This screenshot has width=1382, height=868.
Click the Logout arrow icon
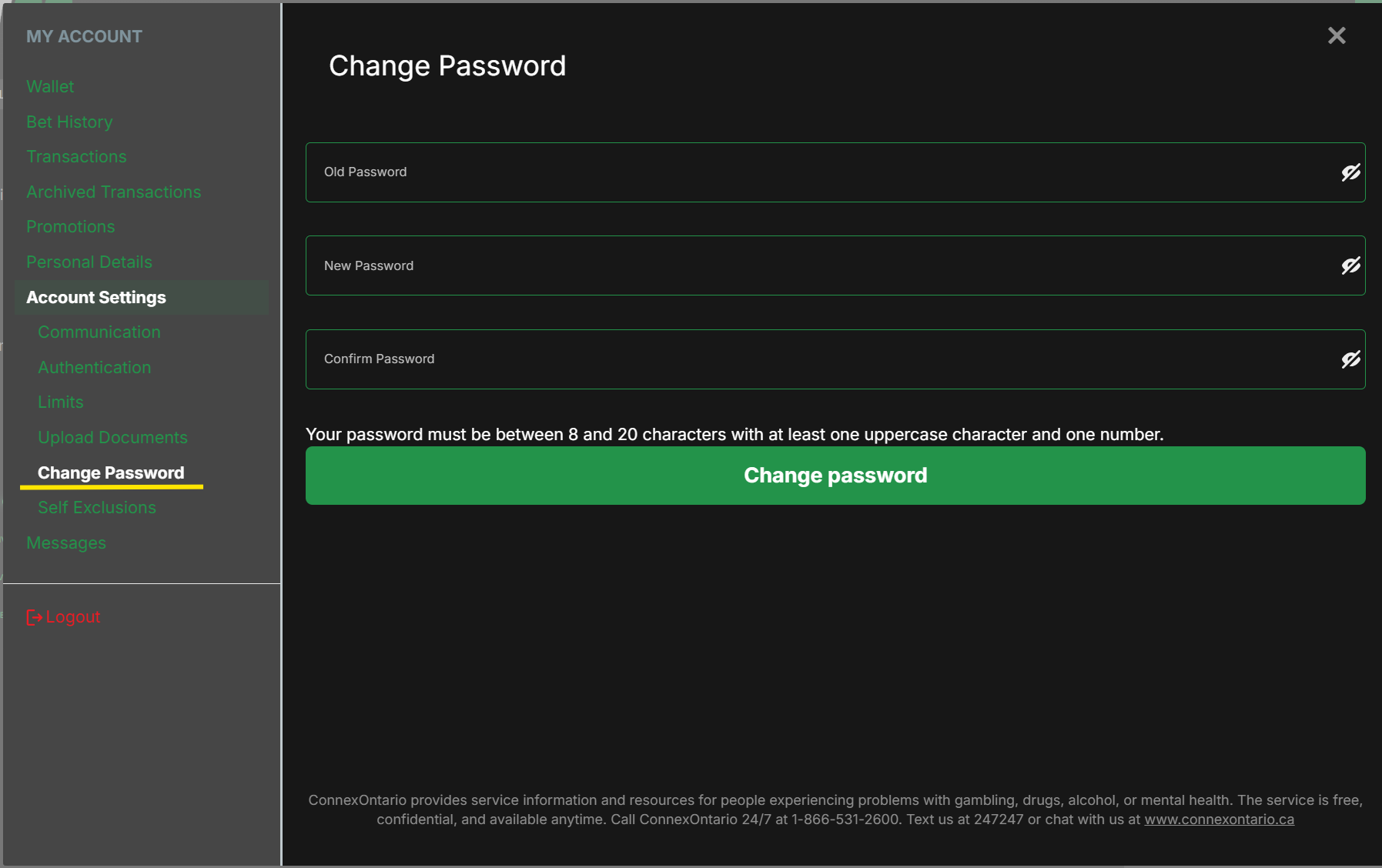coord(34,617)
